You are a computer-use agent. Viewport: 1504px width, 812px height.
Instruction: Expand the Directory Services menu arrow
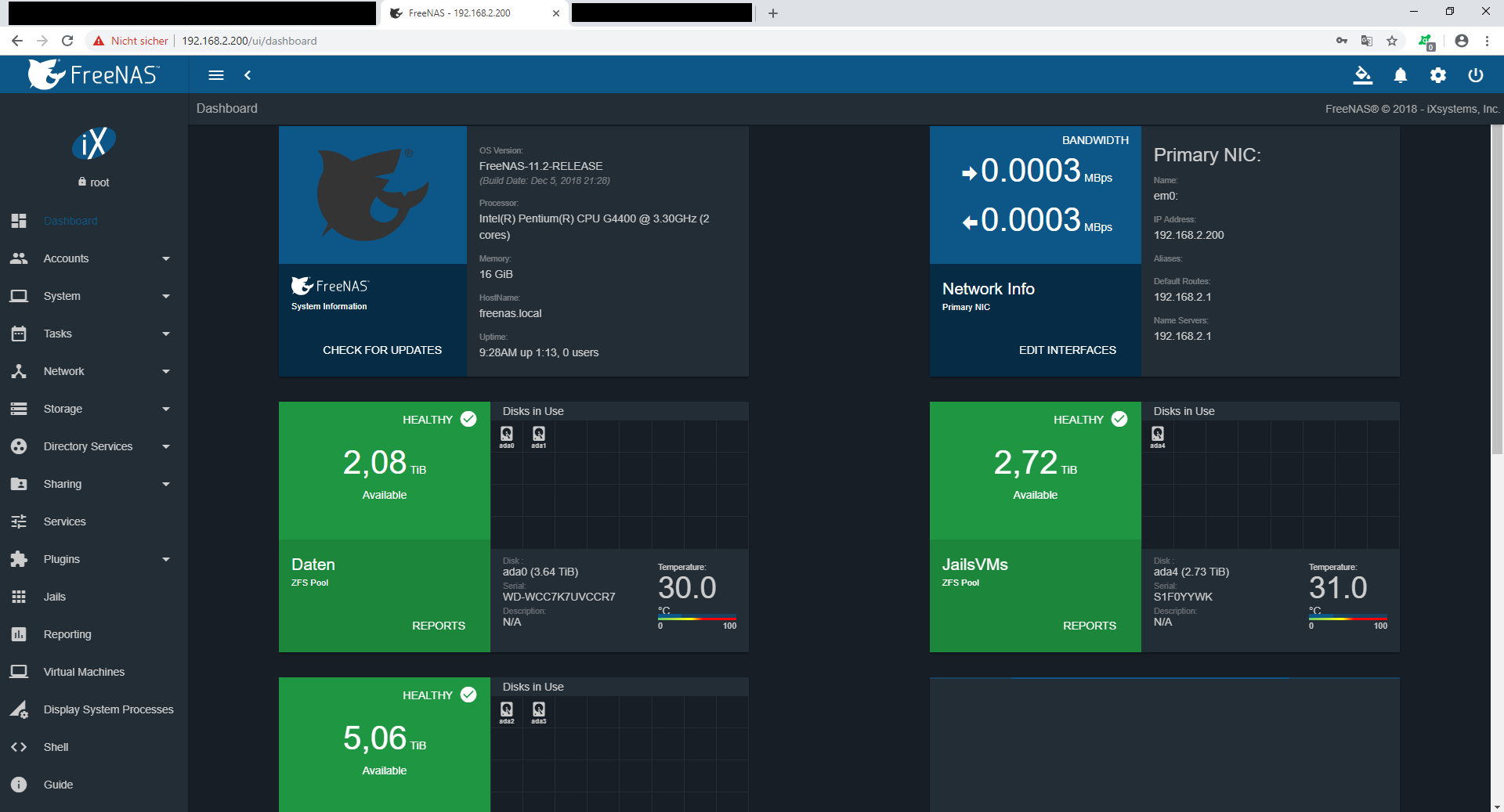pyautogui.click(x=166, y=447)
